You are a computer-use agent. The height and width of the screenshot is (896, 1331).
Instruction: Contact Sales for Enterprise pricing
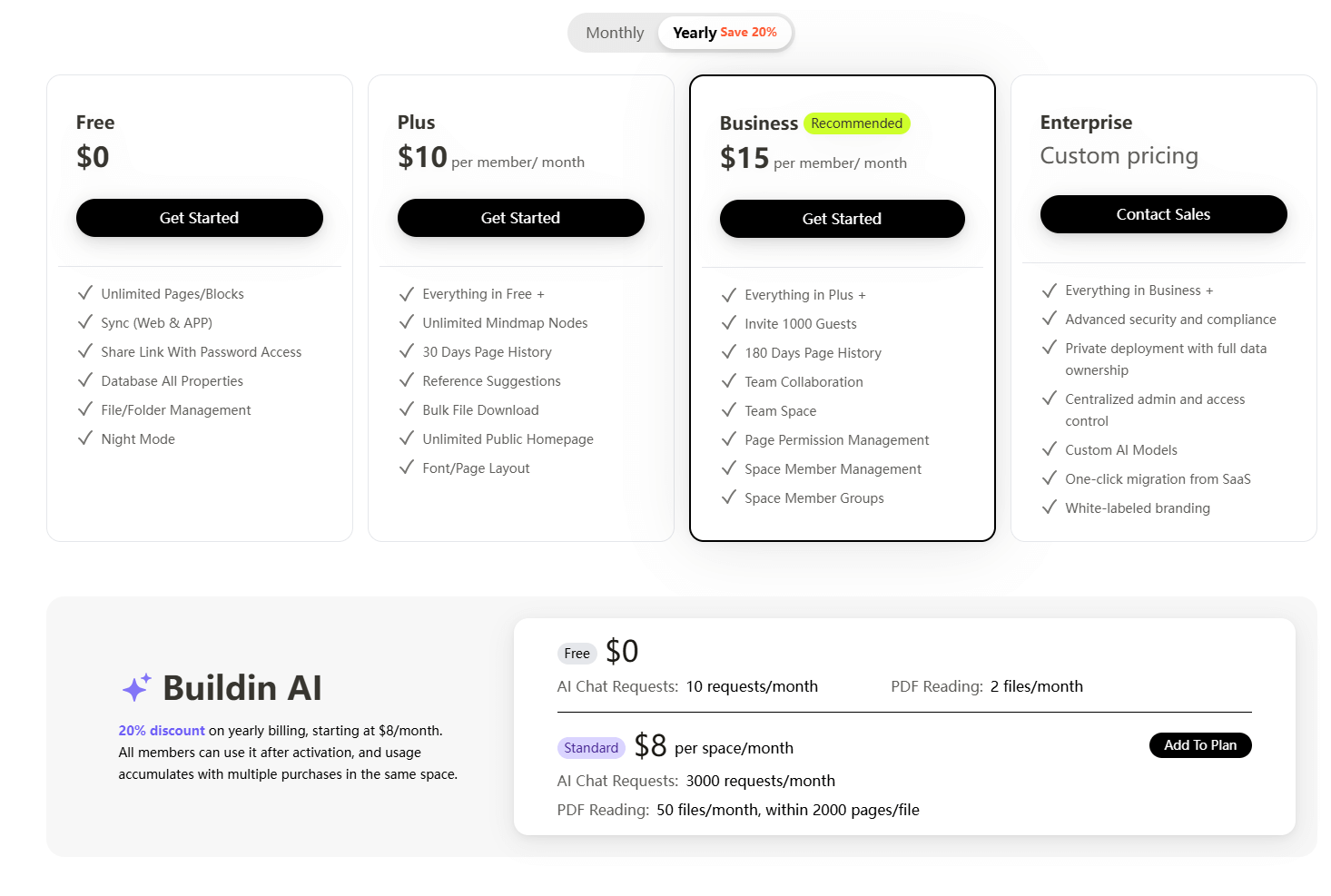[1163, 213]
